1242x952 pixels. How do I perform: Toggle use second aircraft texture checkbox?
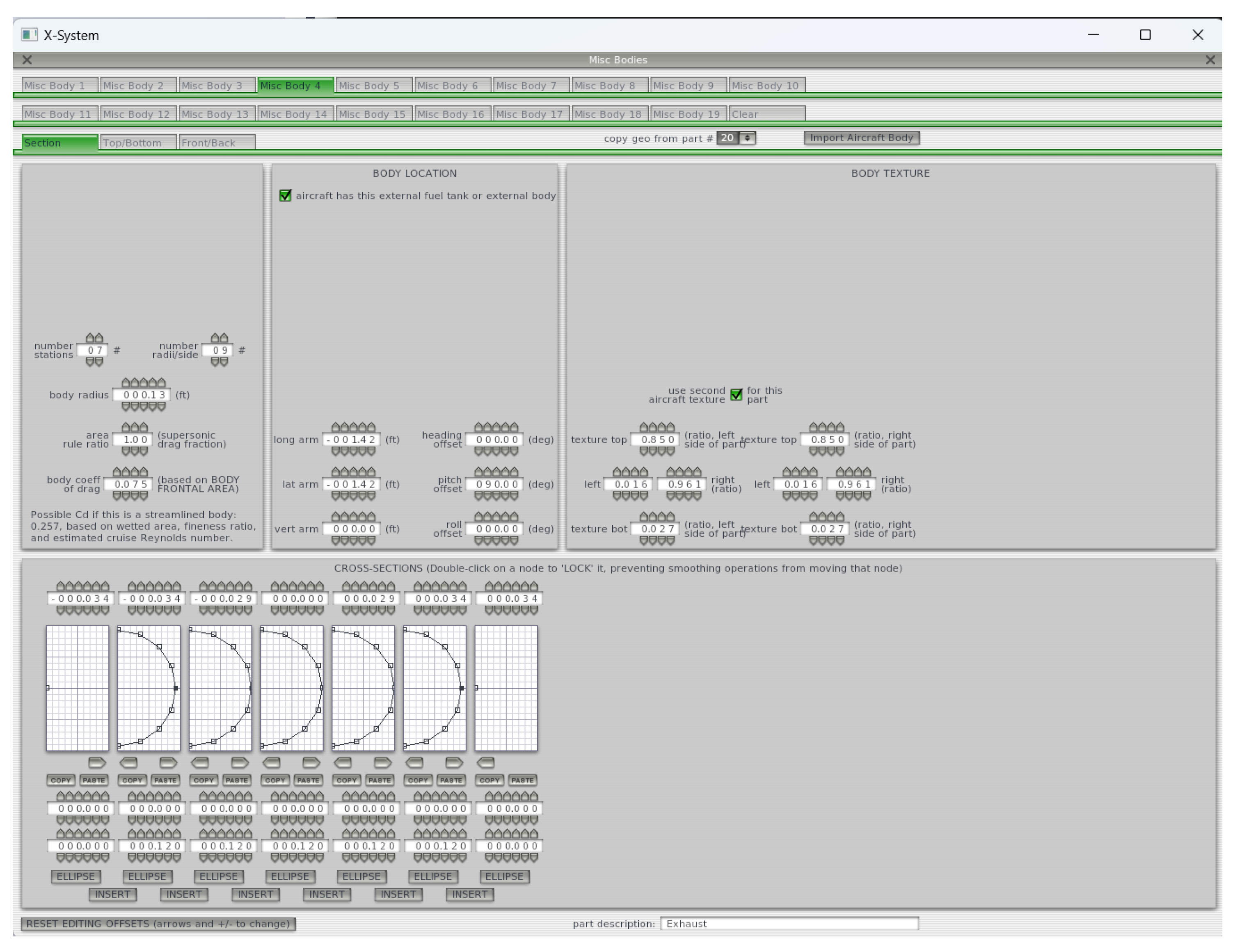tap(736, 395)
